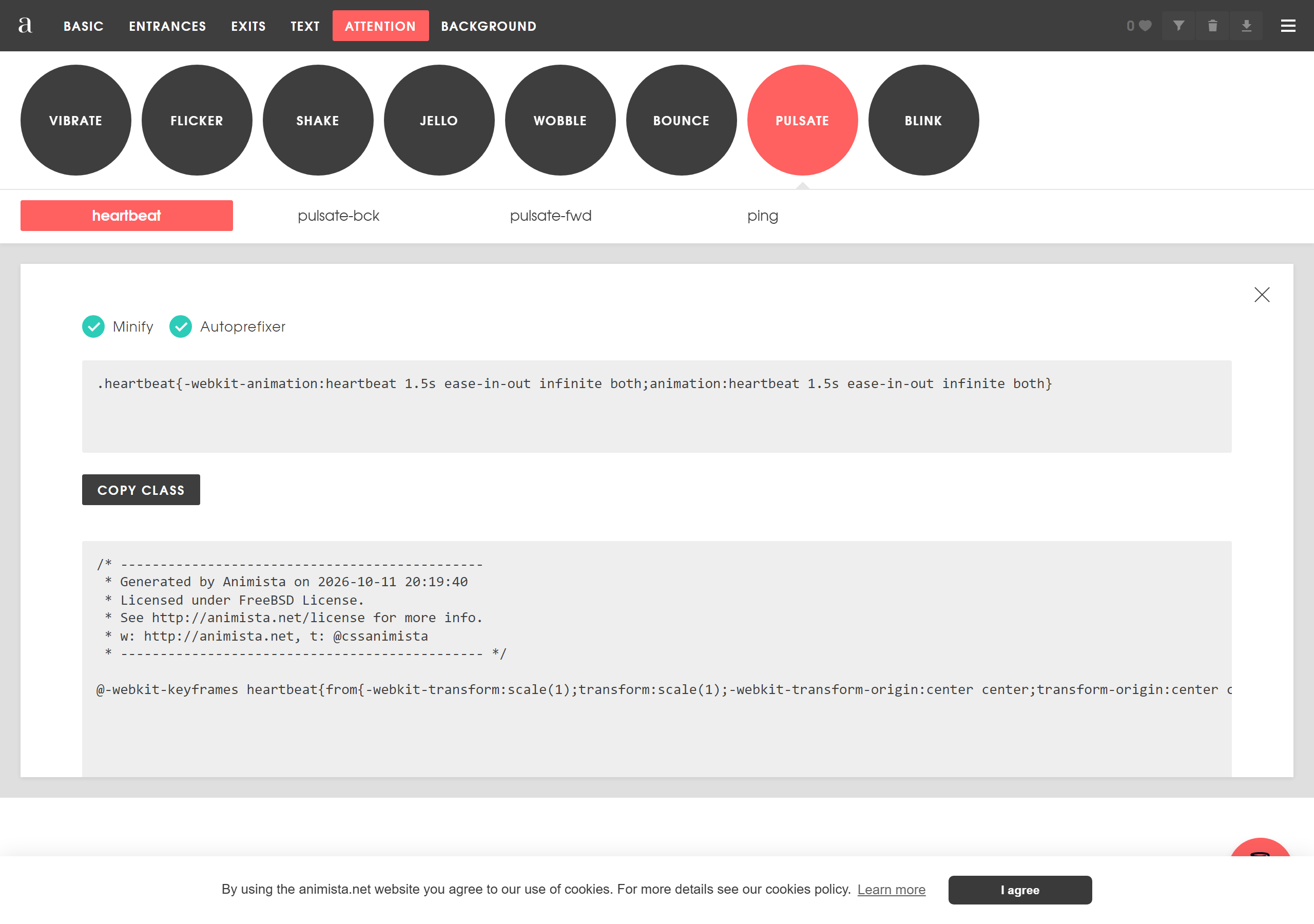Click the filter funnel icon
Screen dimensions: 1314x924
[x=1178, y=26]
